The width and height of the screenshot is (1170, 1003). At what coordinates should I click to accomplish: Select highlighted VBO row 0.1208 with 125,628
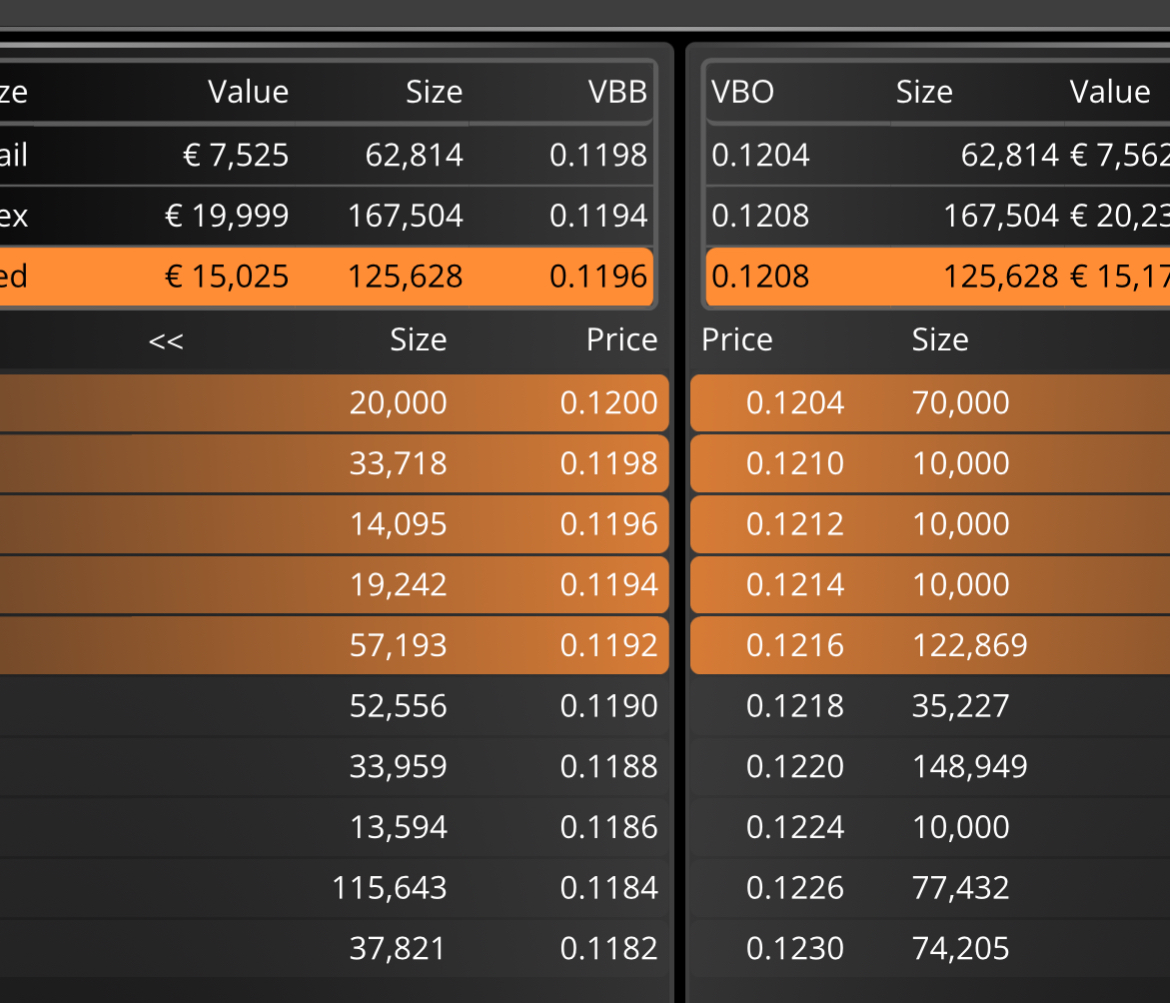(938, 276)
